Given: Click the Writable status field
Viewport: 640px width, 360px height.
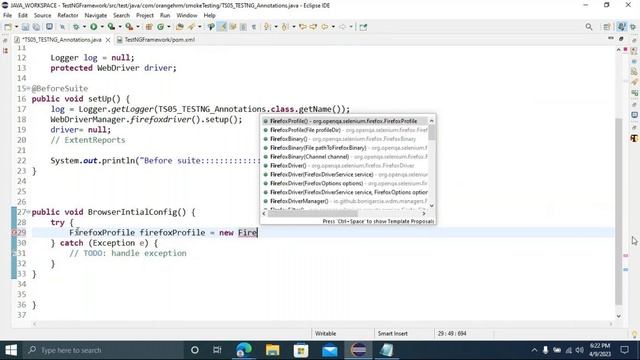Looking at the screenshot, I should (325, 333).
